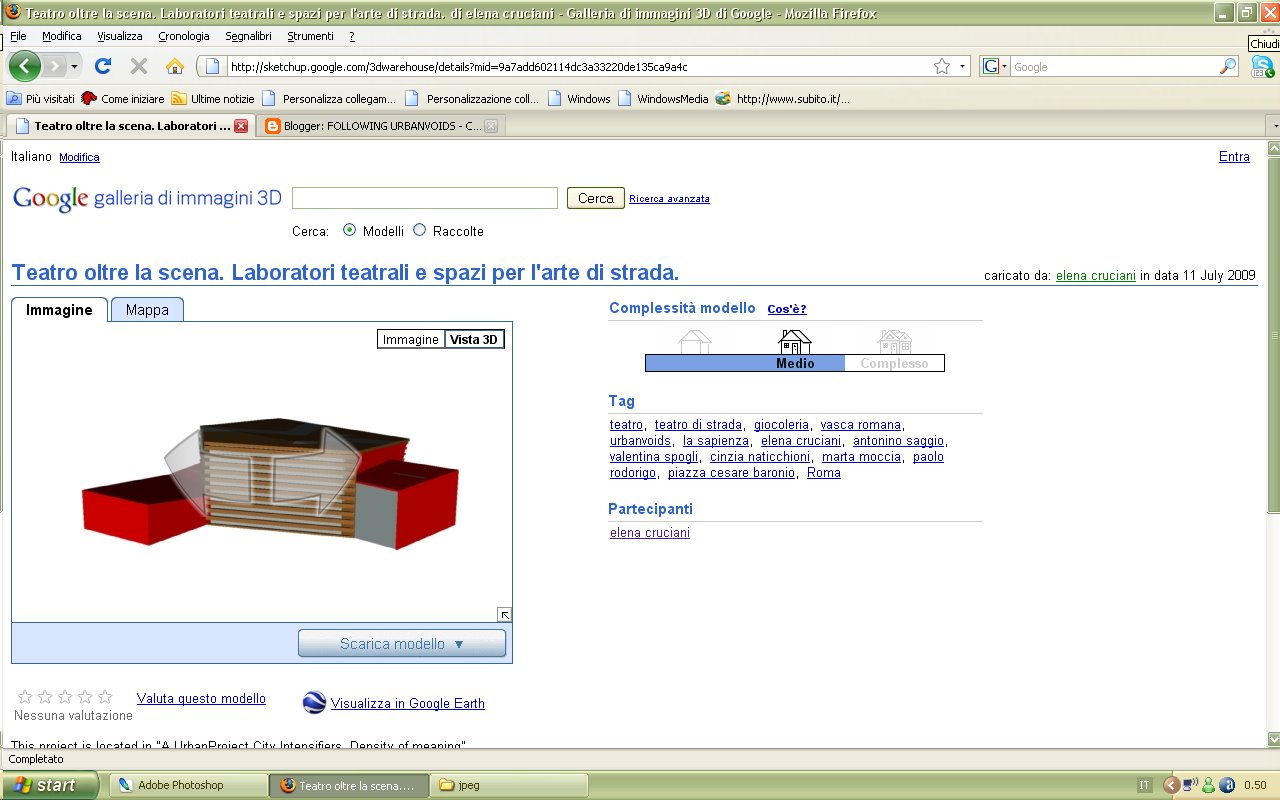Screen dimensions: 1280x800
Task: Reload the page with the refresh icon
Action: [102, 67]
